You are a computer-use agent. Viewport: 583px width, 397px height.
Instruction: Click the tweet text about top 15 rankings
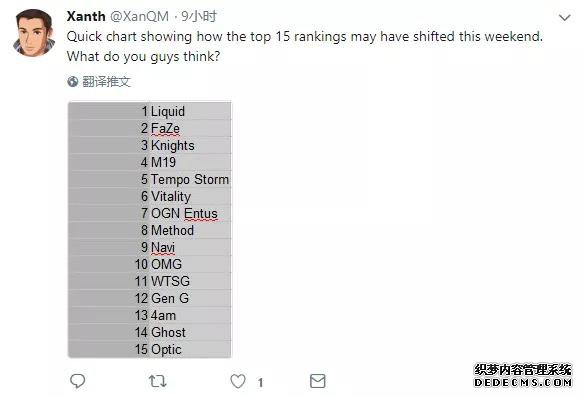305,46
